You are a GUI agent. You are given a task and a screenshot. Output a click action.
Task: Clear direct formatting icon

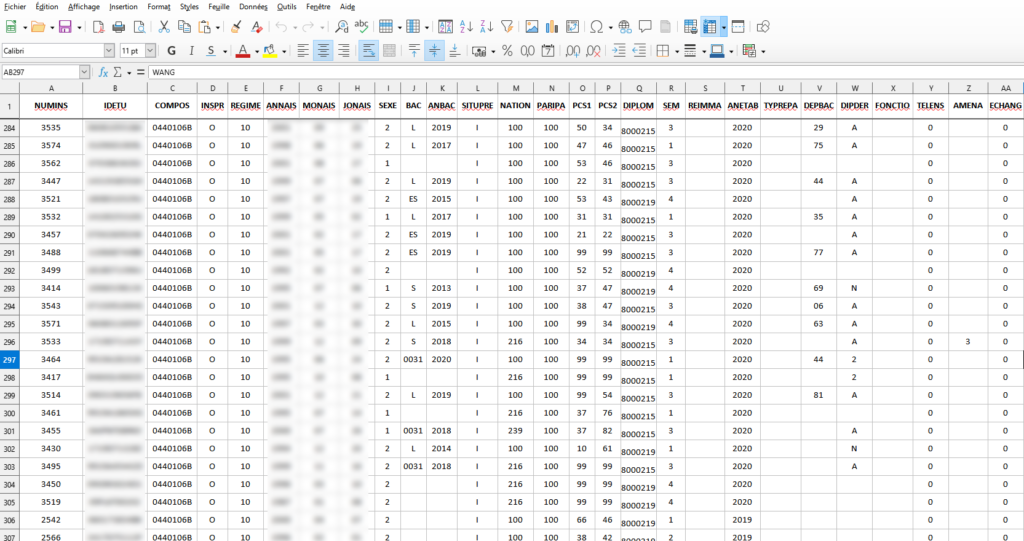(257, 27)
